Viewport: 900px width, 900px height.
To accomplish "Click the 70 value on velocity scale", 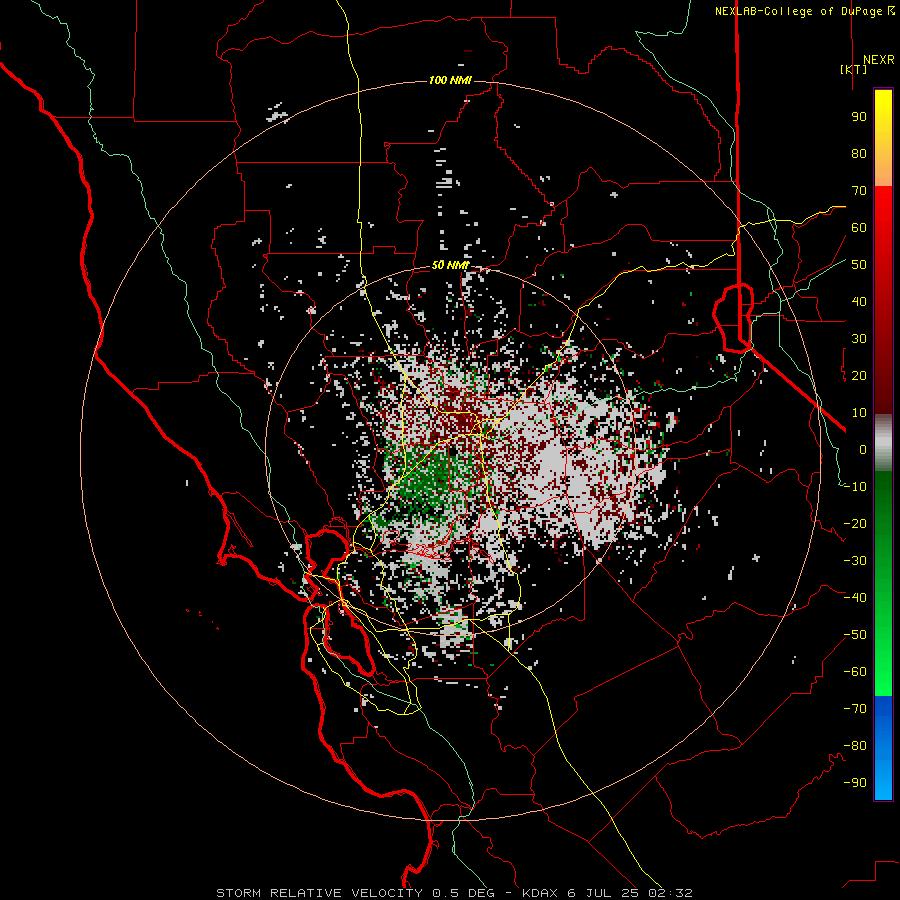I will [x=859, y=191].
